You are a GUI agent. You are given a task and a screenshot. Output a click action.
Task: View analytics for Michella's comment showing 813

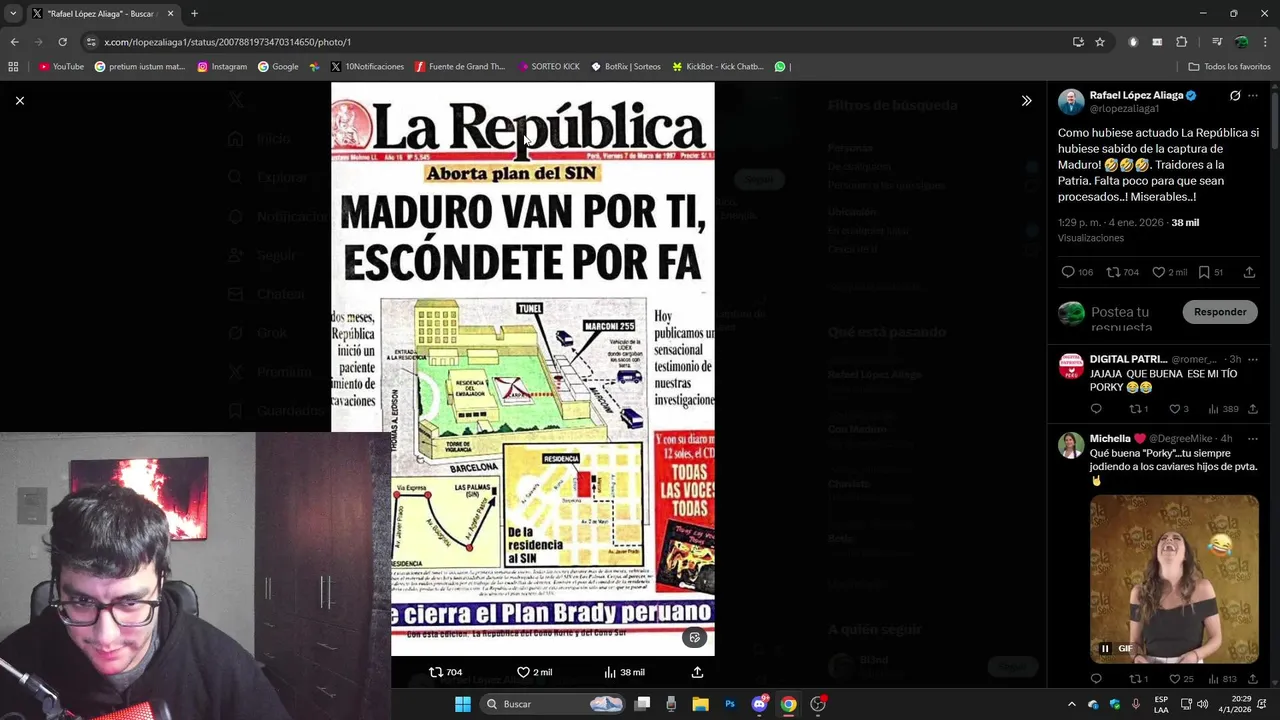[1222, 679]
